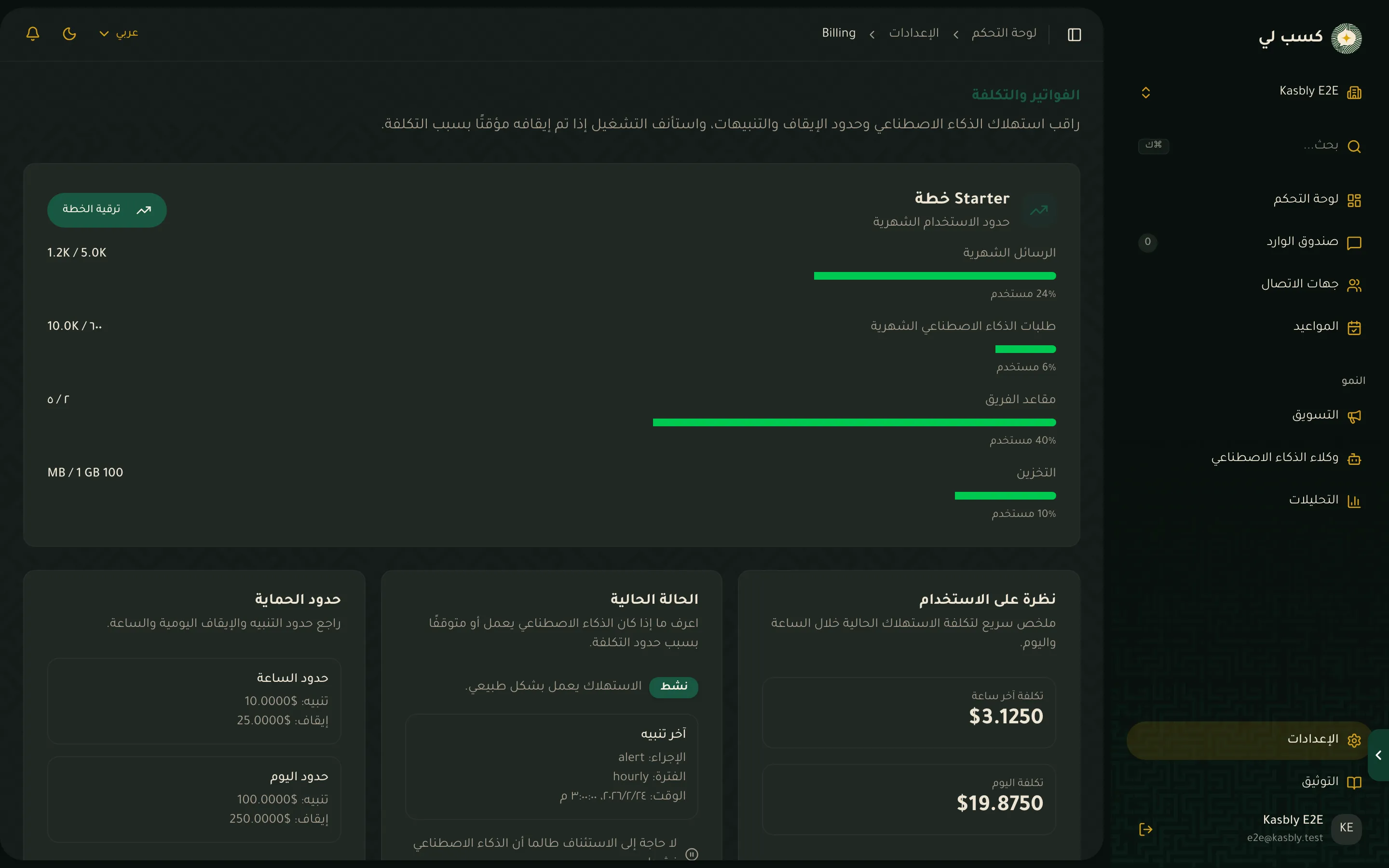Click the documentation book icon

(x=1354, y=783)
